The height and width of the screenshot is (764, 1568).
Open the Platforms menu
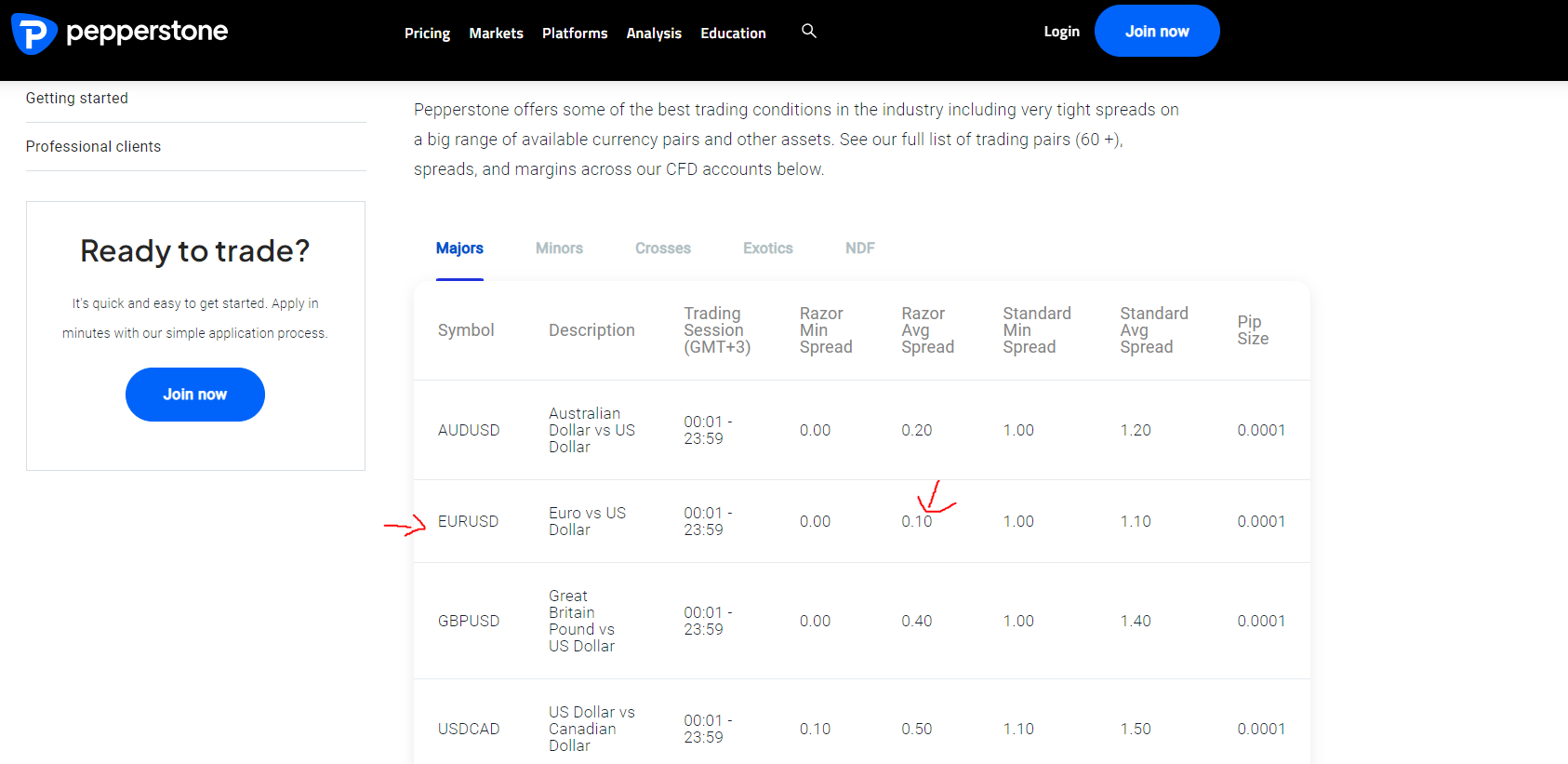tap(575, 34)
